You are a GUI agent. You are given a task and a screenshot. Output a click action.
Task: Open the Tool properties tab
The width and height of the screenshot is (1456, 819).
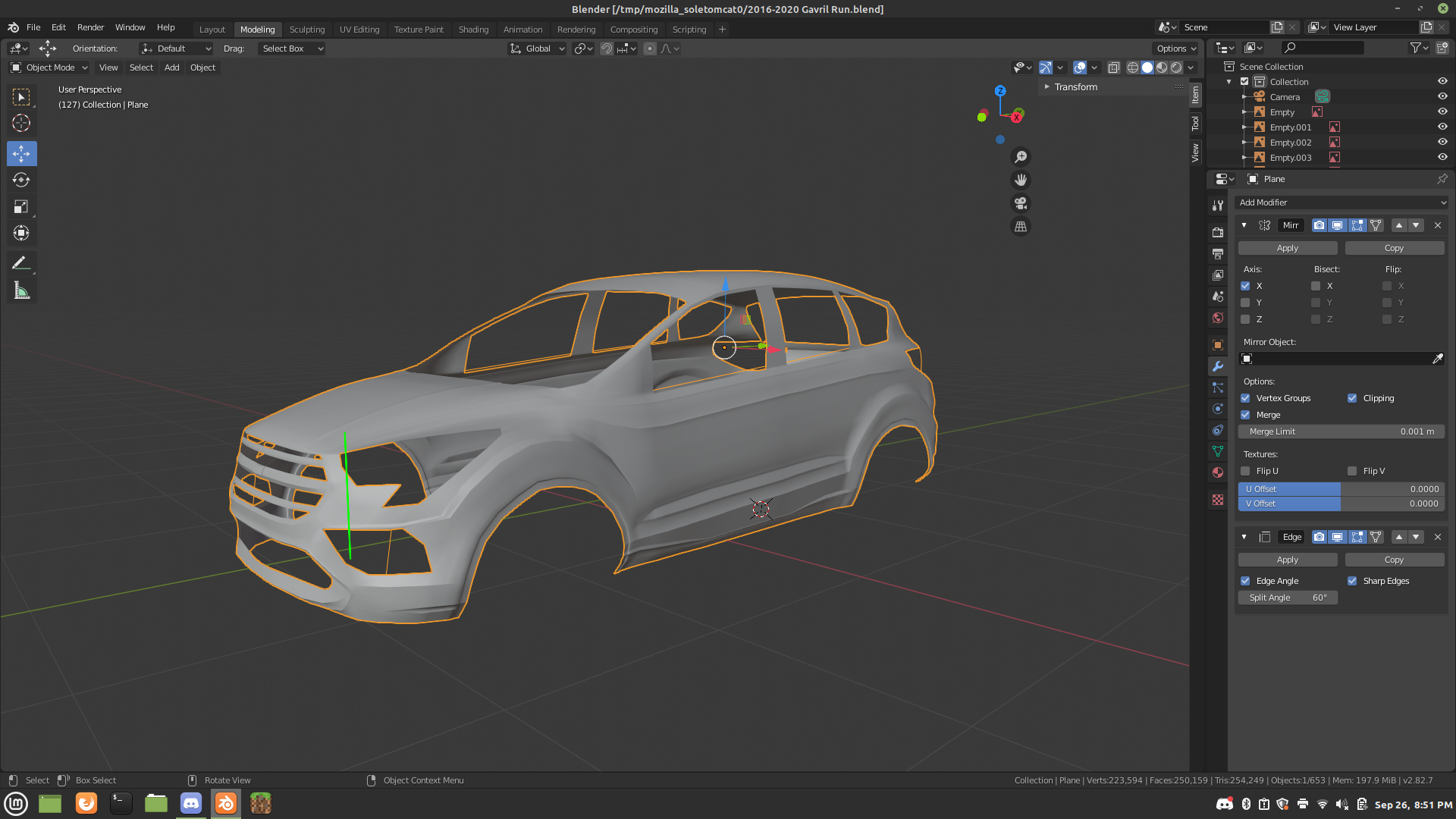click(x=1218, y=206)
